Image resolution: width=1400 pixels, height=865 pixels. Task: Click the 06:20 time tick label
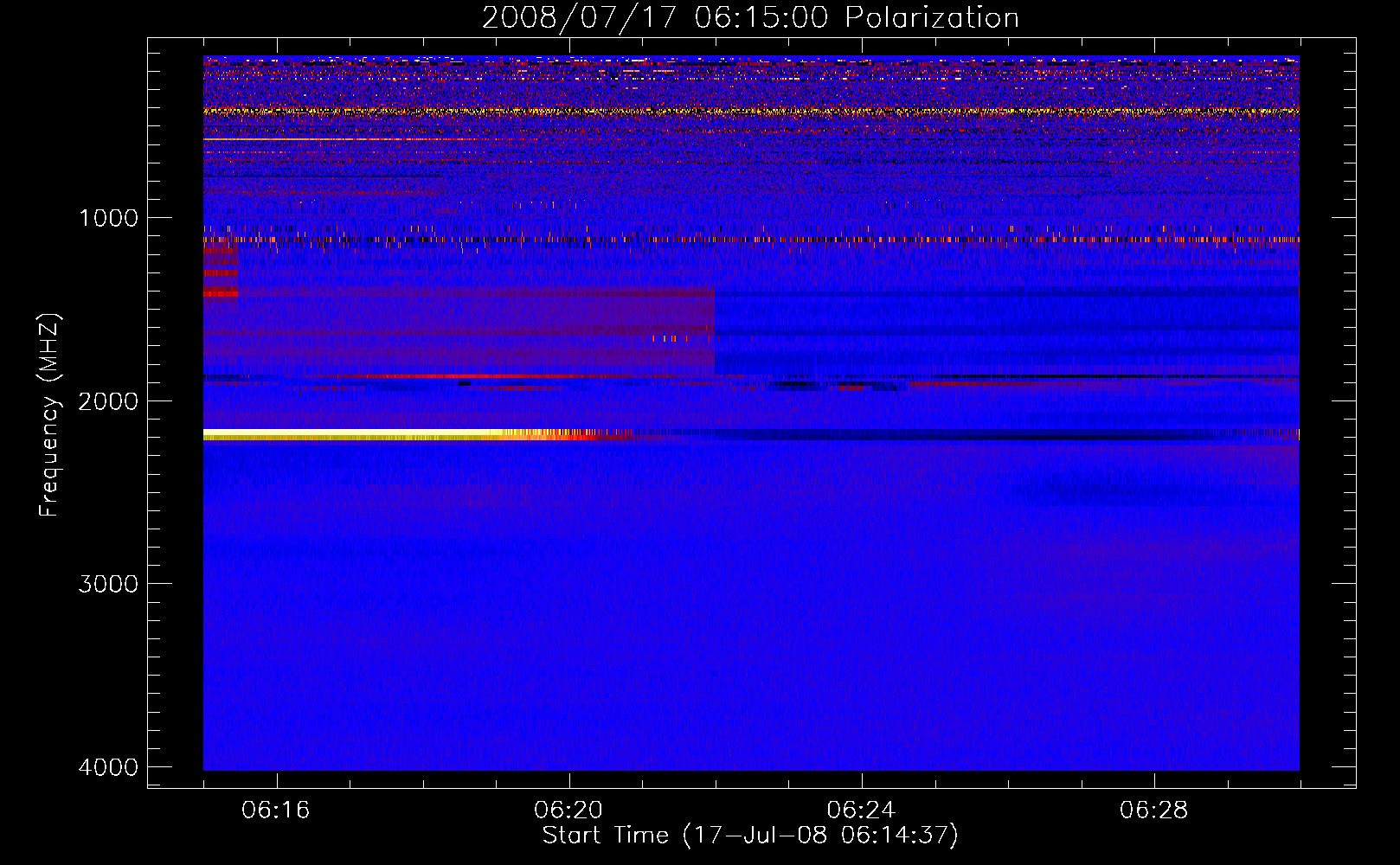[568, 811]
